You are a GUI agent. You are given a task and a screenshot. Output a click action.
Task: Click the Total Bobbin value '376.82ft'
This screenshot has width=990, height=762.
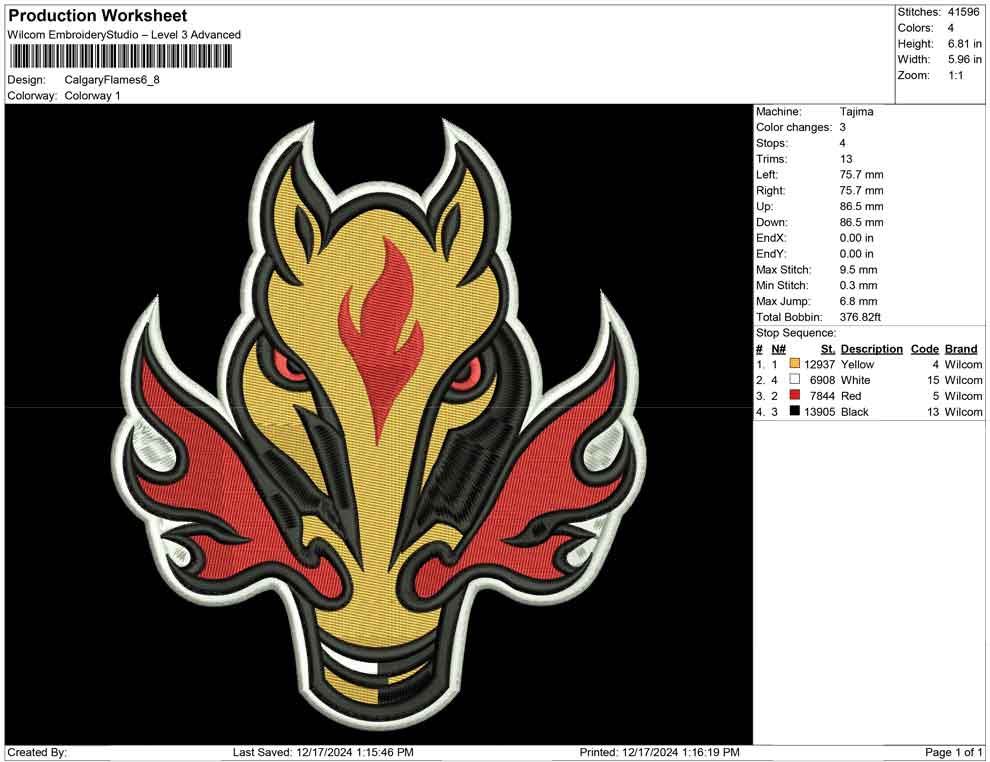[x=860, y=316]
